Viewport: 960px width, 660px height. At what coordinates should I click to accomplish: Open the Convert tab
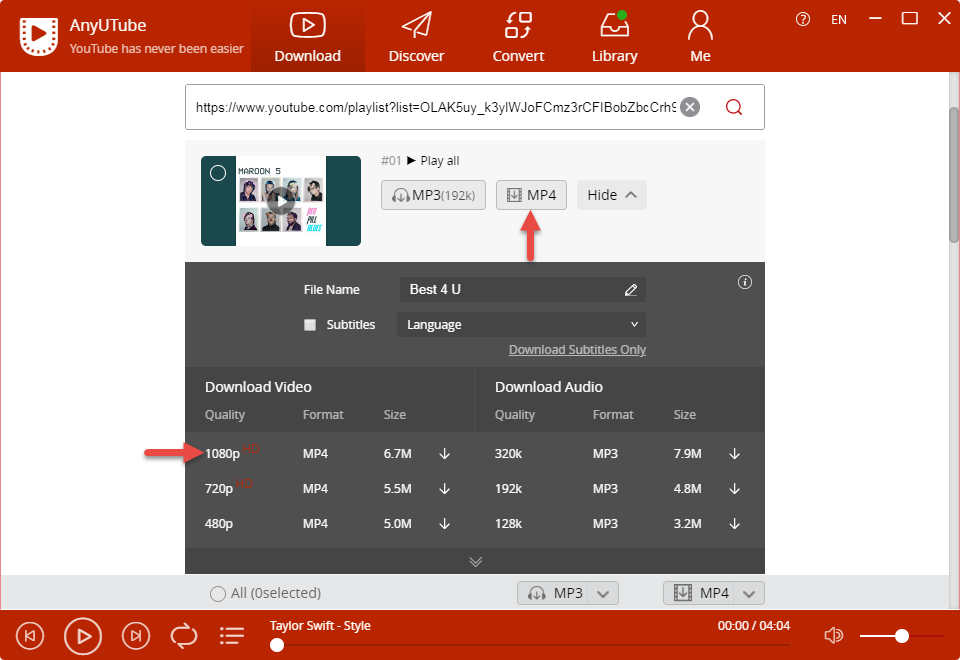tap(518, 37)
